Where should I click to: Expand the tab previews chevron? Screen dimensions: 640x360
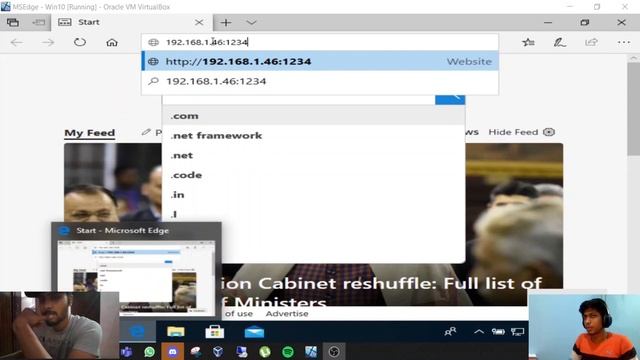click(x=251, y=22)
